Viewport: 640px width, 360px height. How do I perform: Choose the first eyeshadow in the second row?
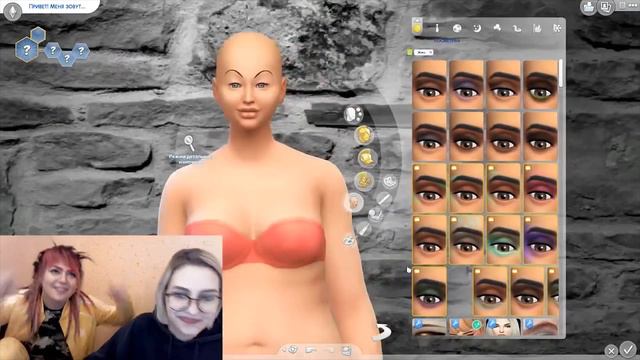tap(430, 137)
